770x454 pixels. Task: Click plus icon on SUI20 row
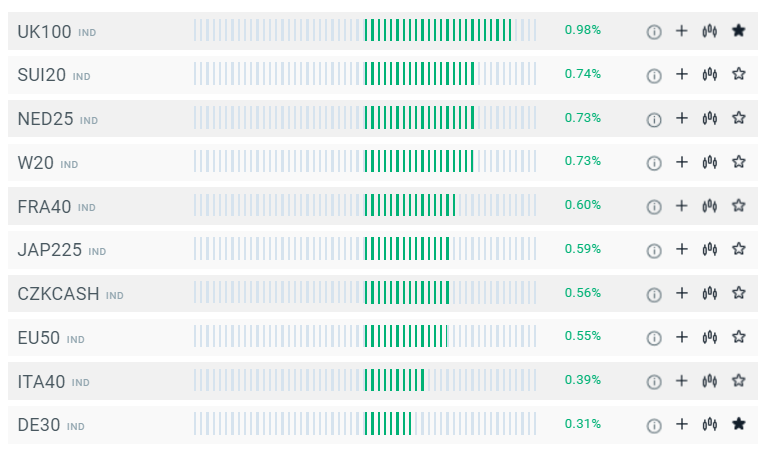[x=682, y=74]
